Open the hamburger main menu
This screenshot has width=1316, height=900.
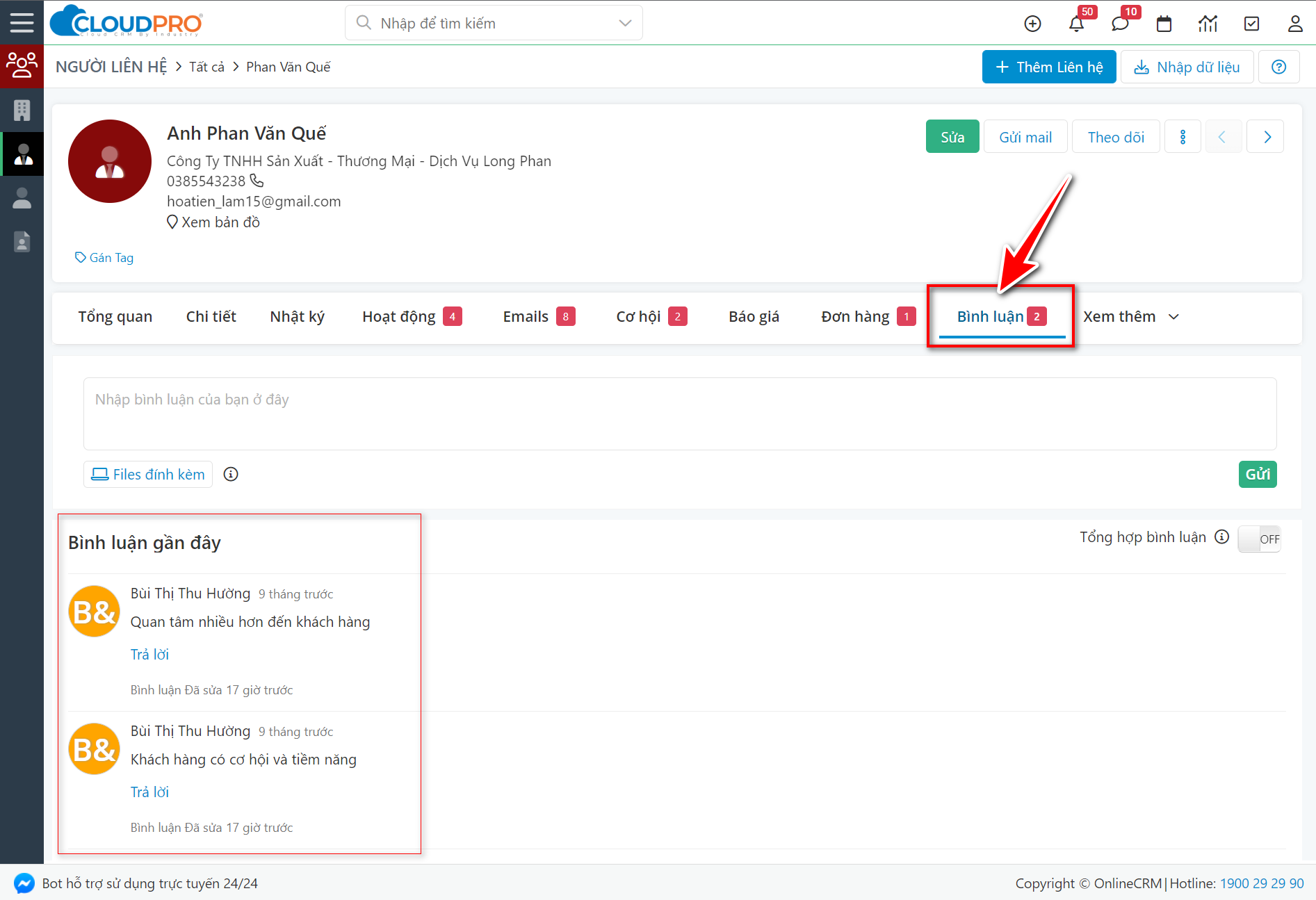point(22,22)
